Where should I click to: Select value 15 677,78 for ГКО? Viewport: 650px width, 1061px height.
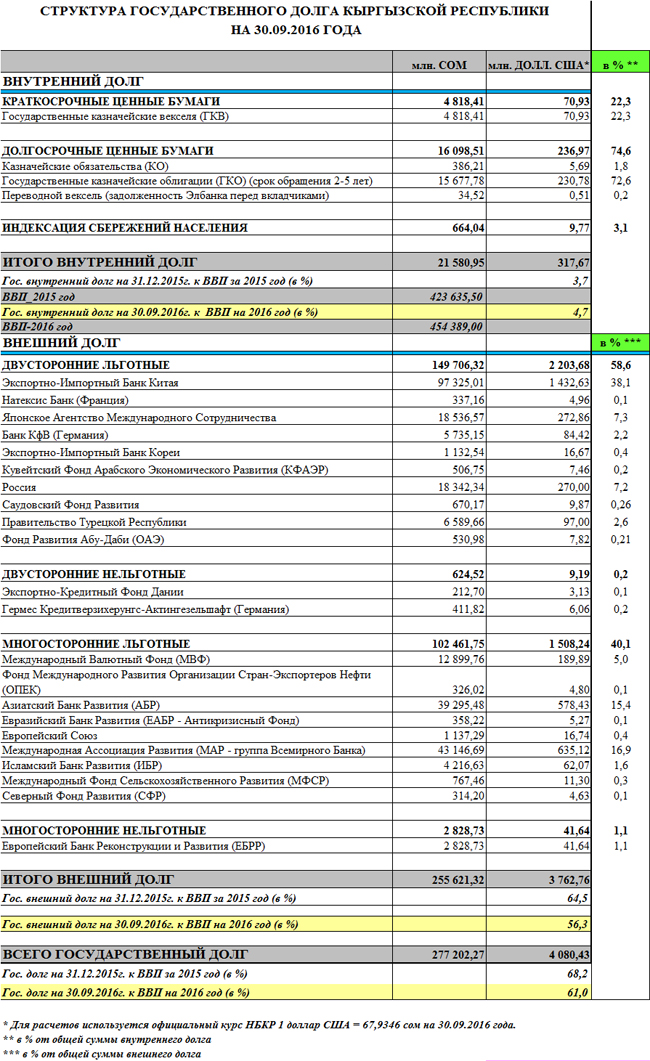(461, 181)
